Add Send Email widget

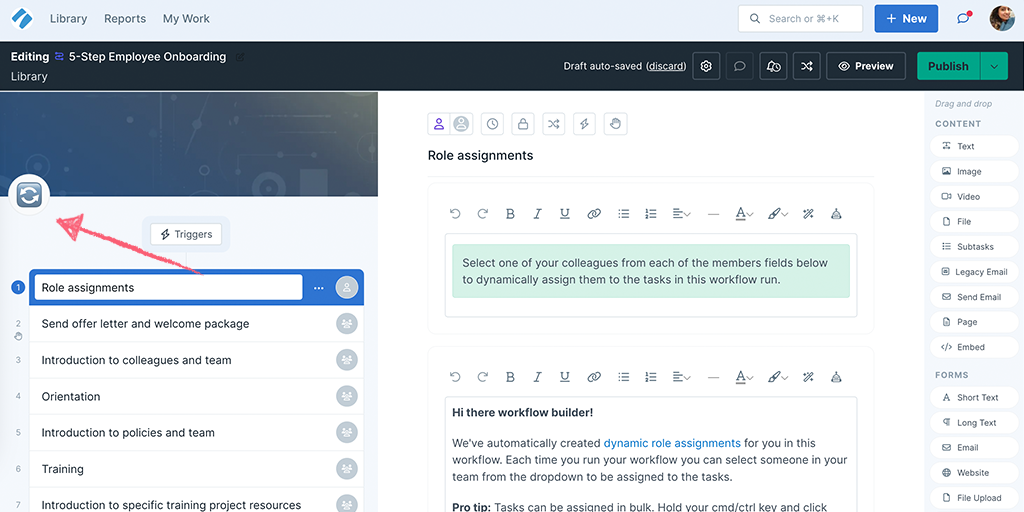click(x=973, y=297)
